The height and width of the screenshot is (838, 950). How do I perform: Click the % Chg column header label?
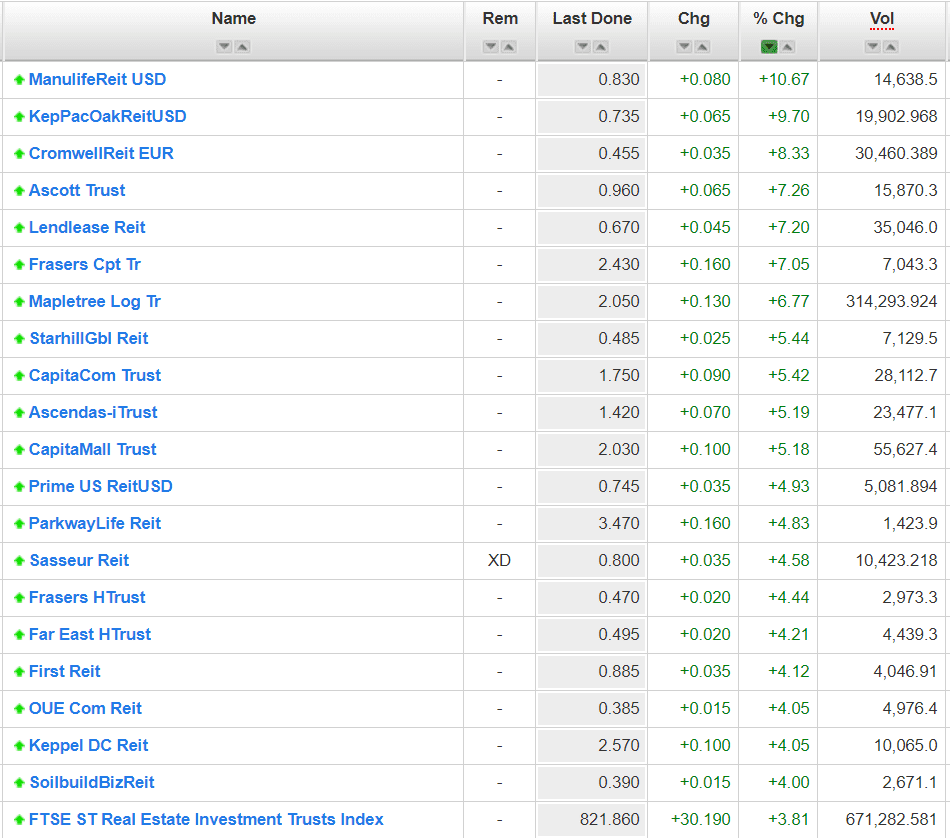click(779, 19)
